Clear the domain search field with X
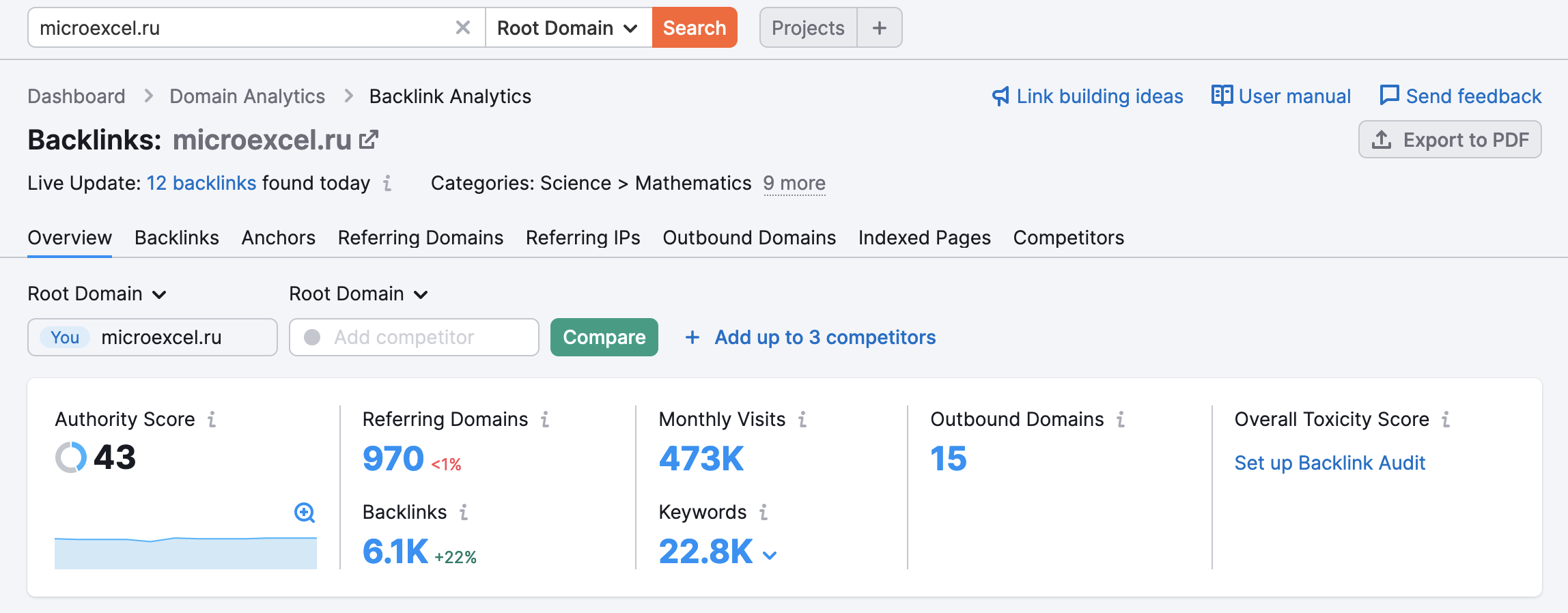Screen dimensions: 1568x613 [x=462, y=28]
